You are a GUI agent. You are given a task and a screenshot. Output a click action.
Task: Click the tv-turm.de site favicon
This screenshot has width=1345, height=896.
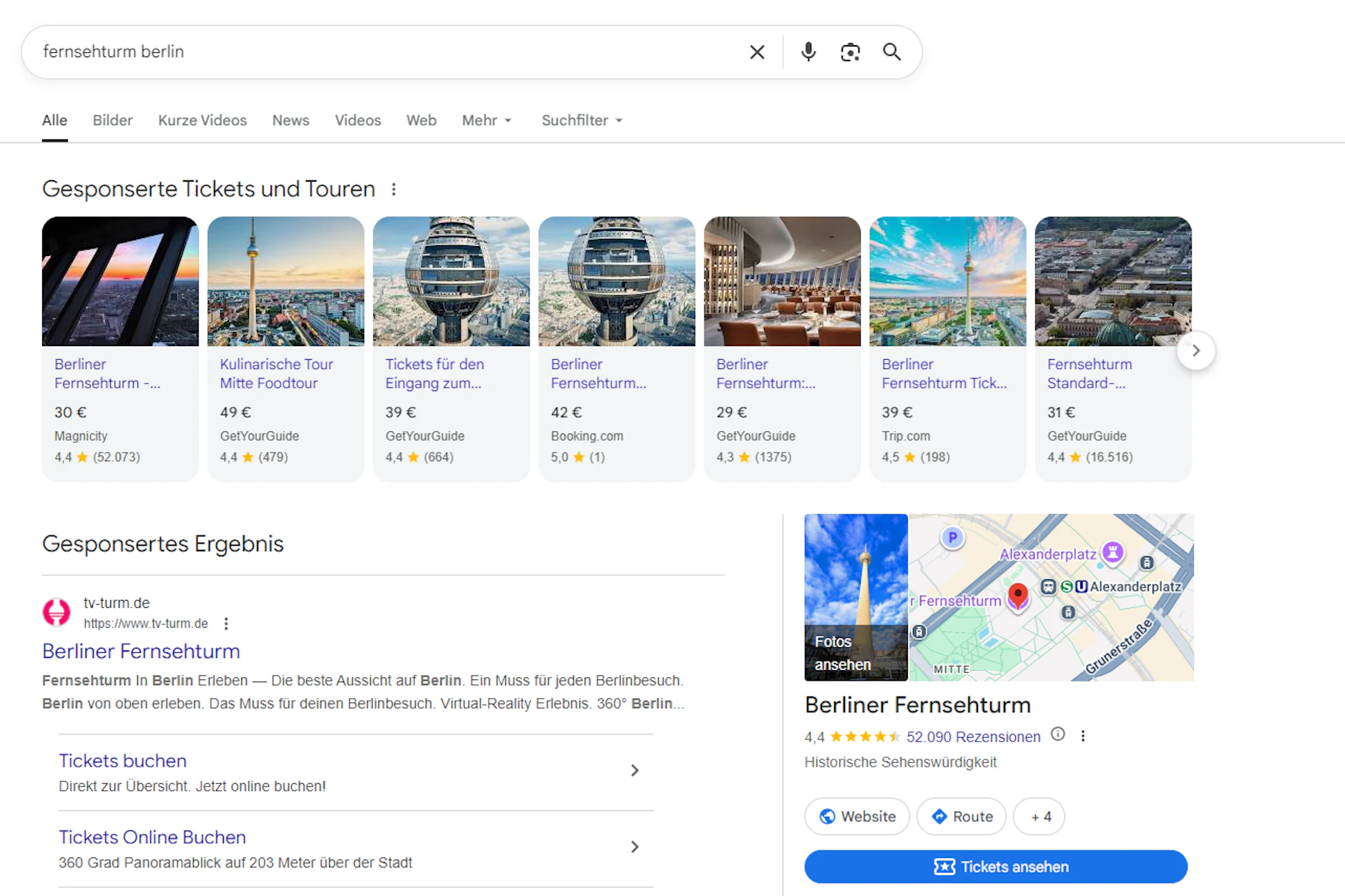coord(57,612)
